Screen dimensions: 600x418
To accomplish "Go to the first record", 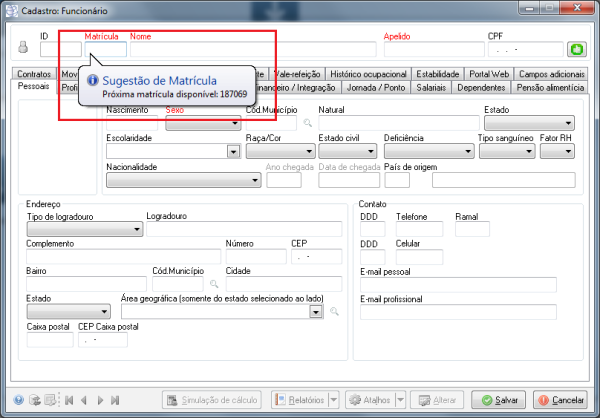I will pos(69,400).
